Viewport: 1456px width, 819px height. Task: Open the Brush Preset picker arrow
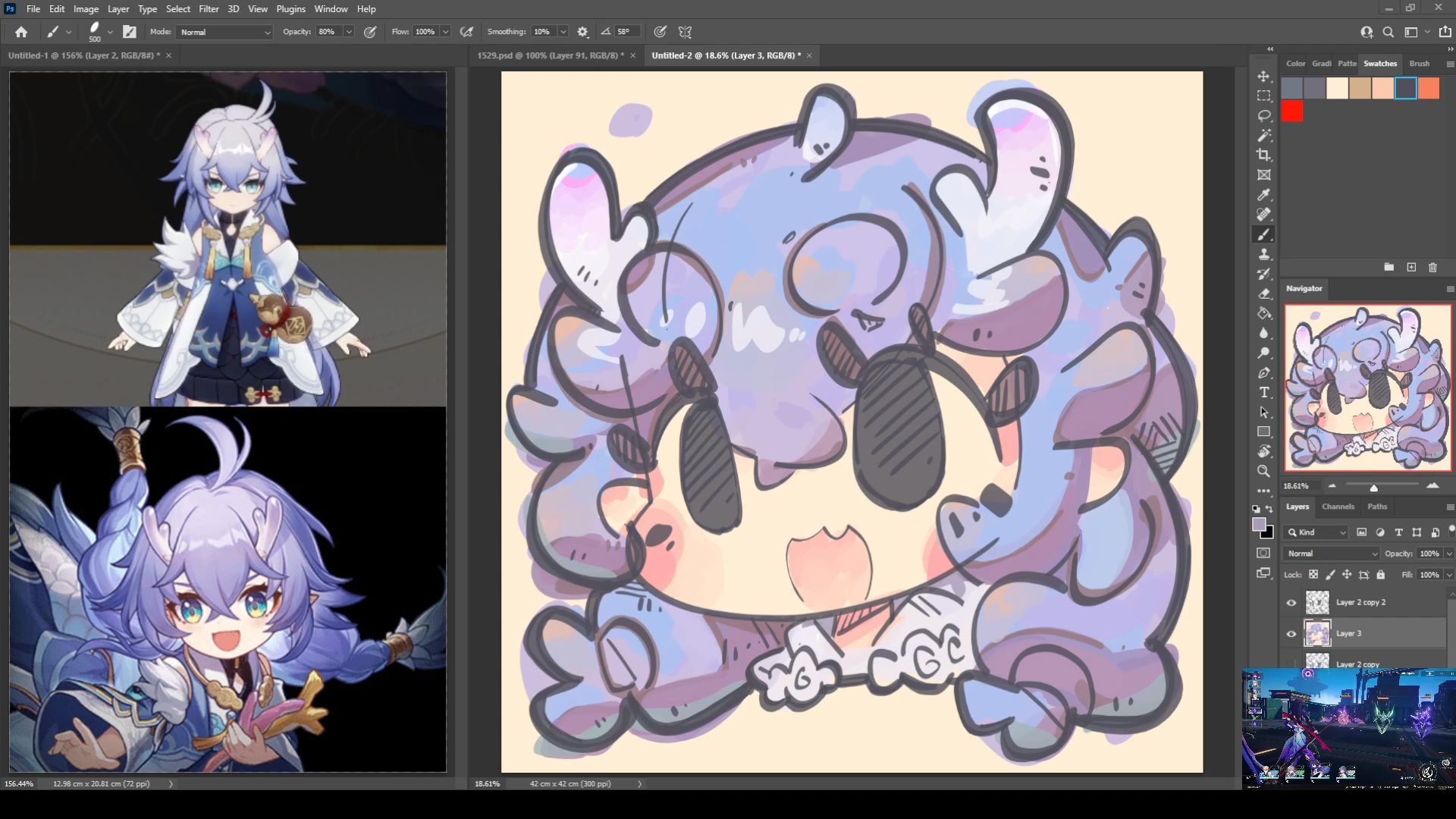pos(110,32)
